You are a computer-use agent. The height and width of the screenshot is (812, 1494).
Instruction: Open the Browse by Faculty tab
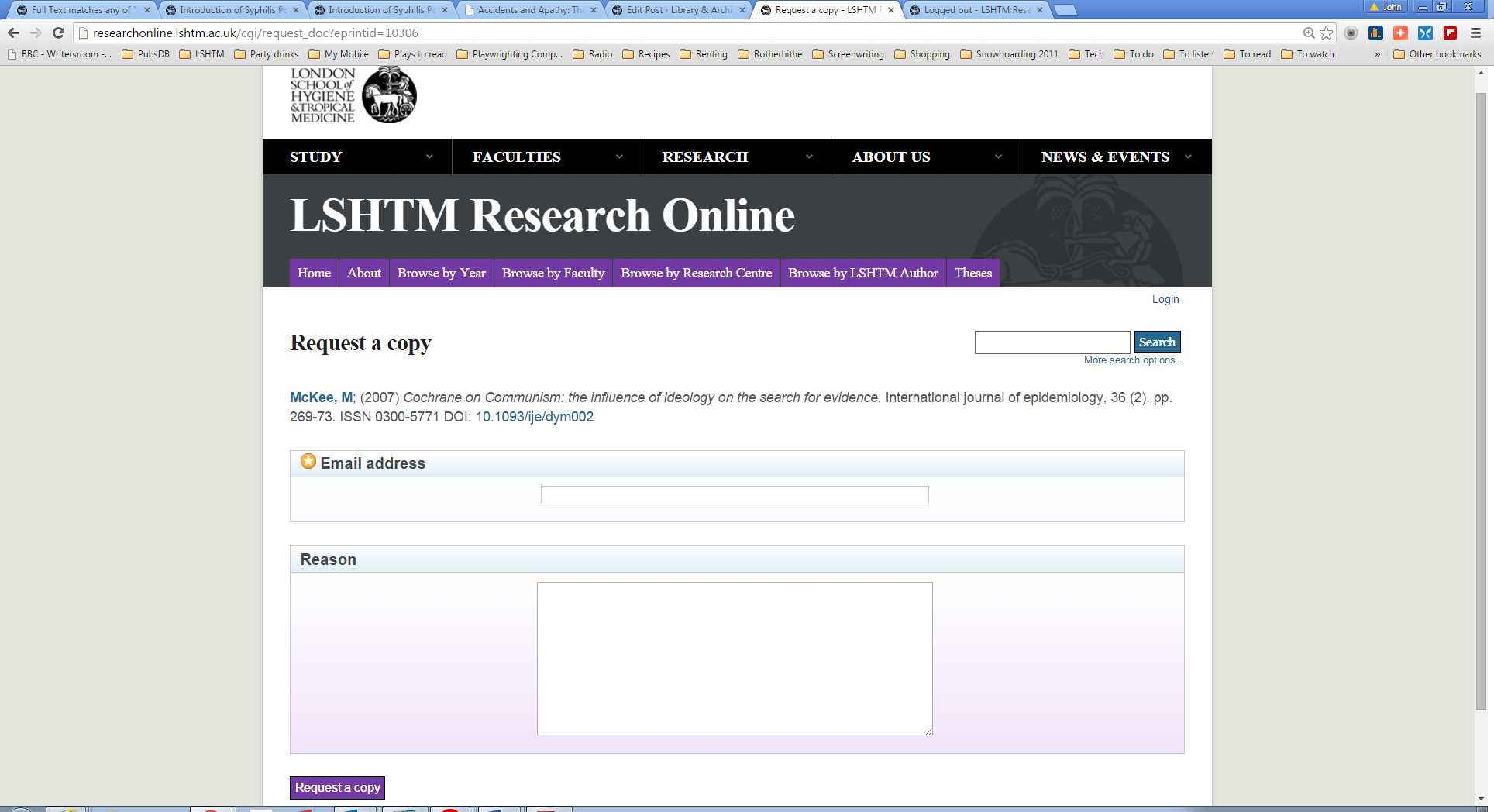[x=553, y=273]
